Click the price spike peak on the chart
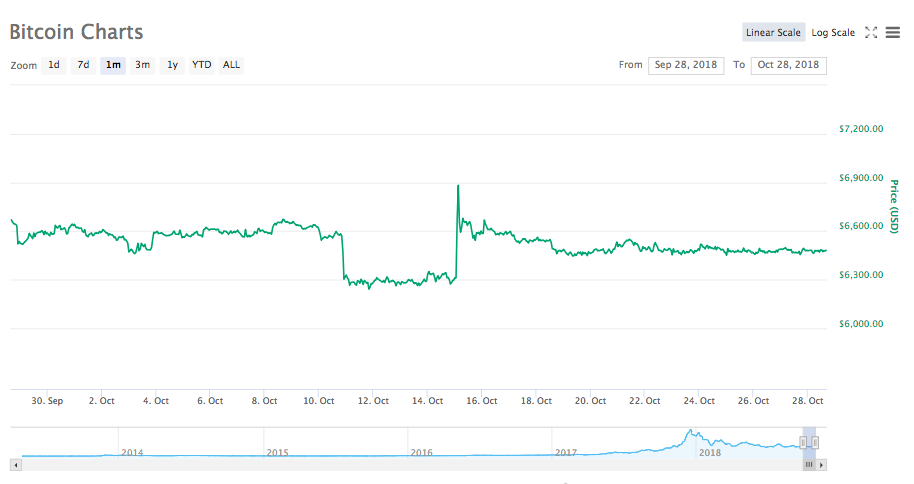Image resolution: width=914 pixels, height=484 pixels. (458, 186)
